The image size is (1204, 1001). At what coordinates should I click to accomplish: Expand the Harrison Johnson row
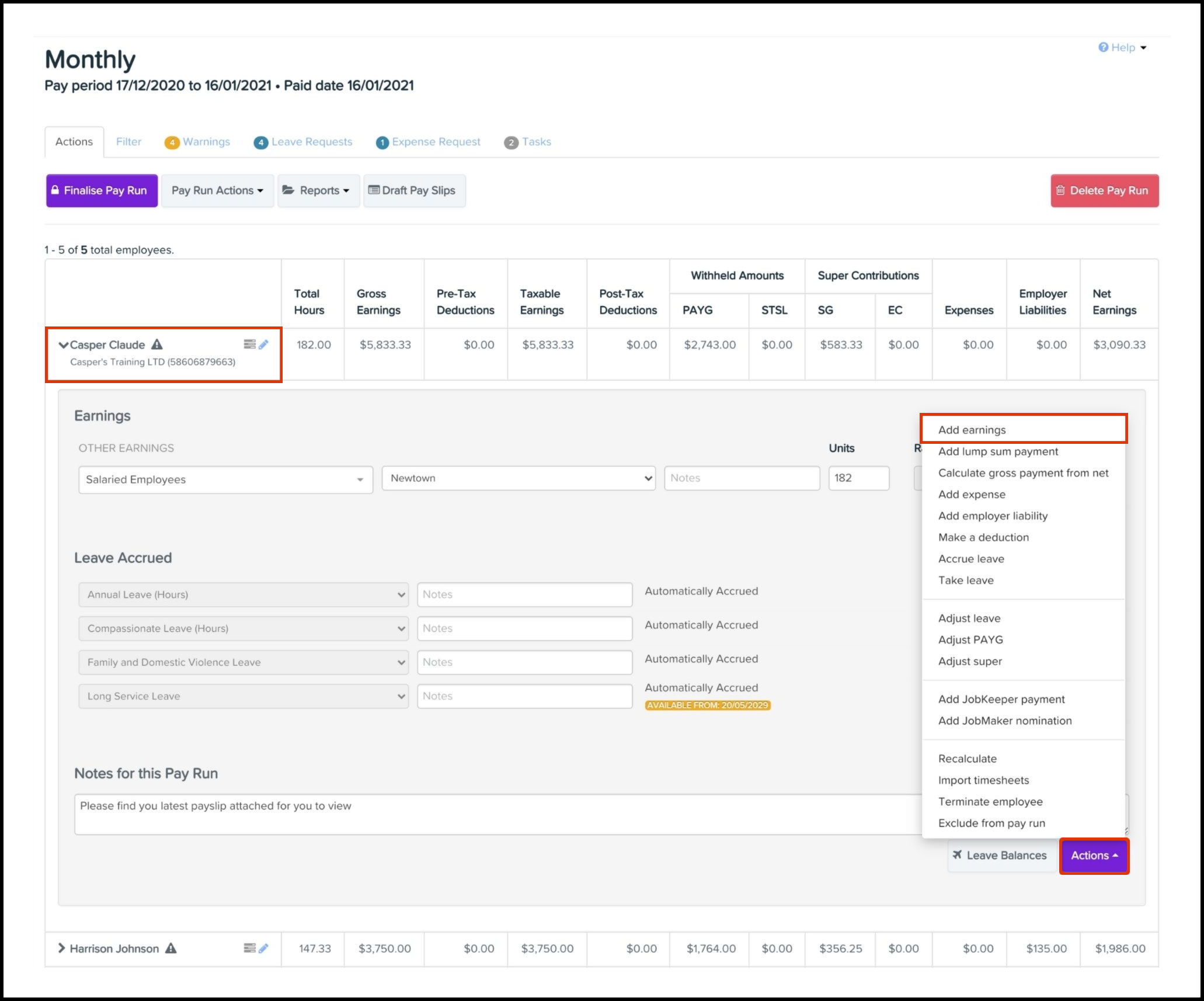pyautogui.click(x=61, y=948)
